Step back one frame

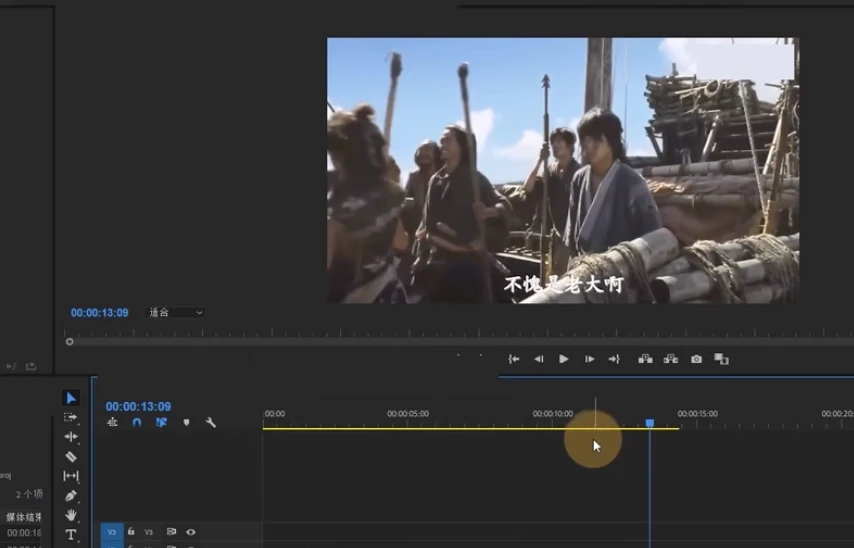pyautogui.click(x=539, y=359)
